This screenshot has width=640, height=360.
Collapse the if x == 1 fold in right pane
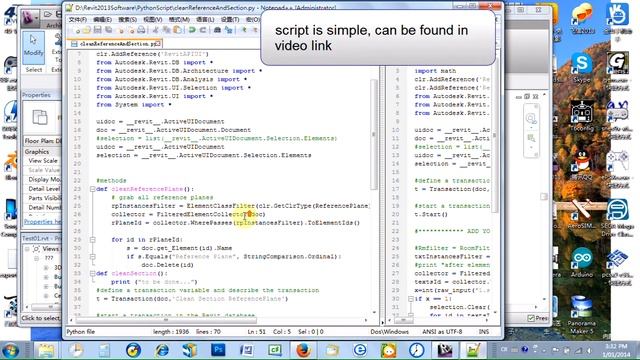pyautogui.click(x=411, y=299)
